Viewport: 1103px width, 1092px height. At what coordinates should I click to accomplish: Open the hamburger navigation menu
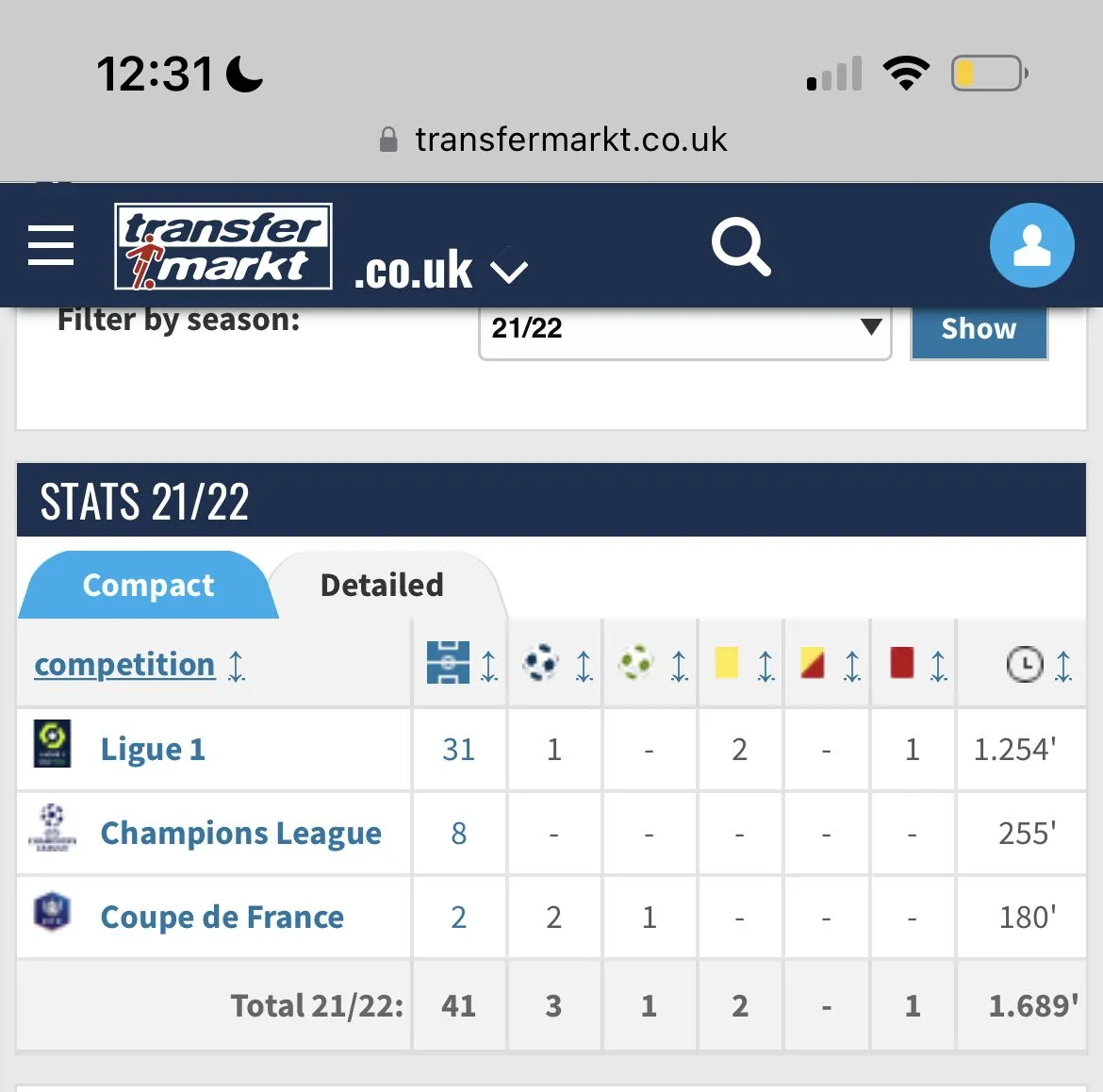pos(51,245)
